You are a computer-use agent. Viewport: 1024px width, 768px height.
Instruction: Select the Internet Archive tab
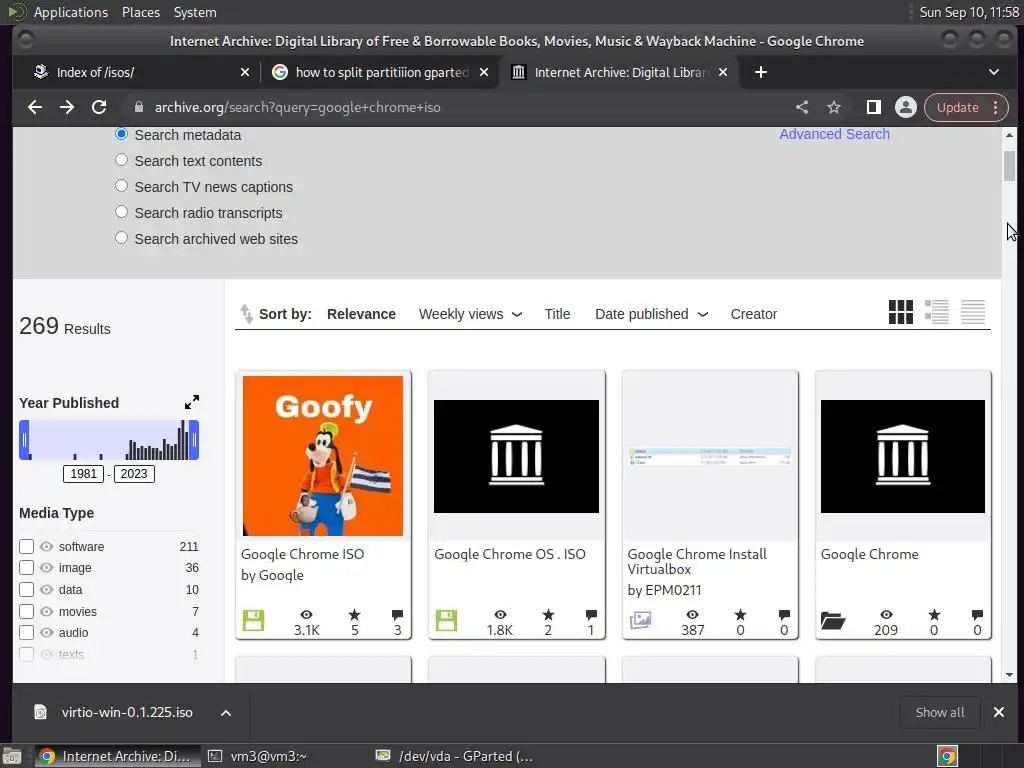(x=619, y=72)
